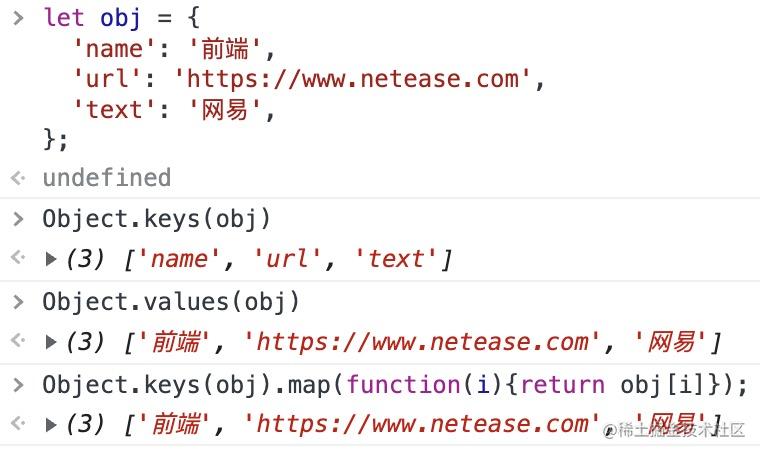Expand the Object.keys result array triangle
The height and width of the screenshot is (454, 760).
pyautogui.click(x=50, y=259)
